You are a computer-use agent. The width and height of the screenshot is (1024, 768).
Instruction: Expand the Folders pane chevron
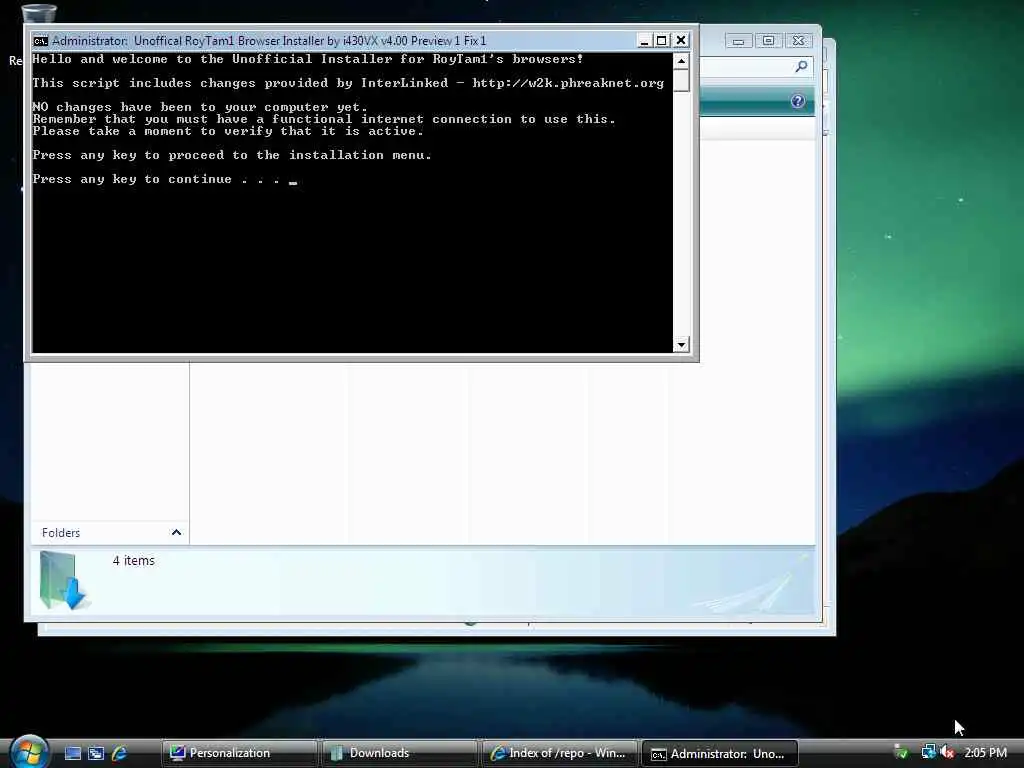click(176, 532)
